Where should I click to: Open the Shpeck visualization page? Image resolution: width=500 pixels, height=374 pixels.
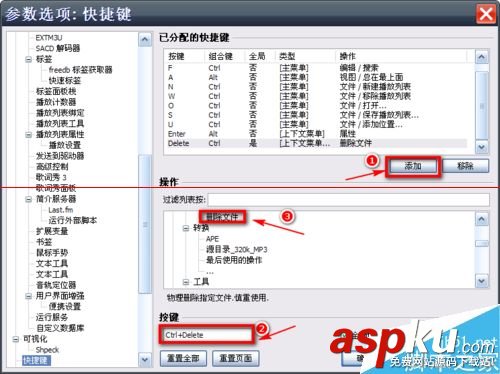47,350
